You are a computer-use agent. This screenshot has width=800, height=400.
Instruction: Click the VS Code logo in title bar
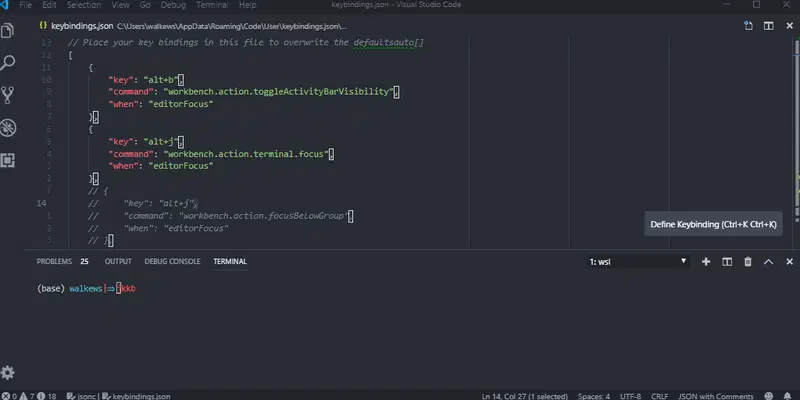point(4,5)
